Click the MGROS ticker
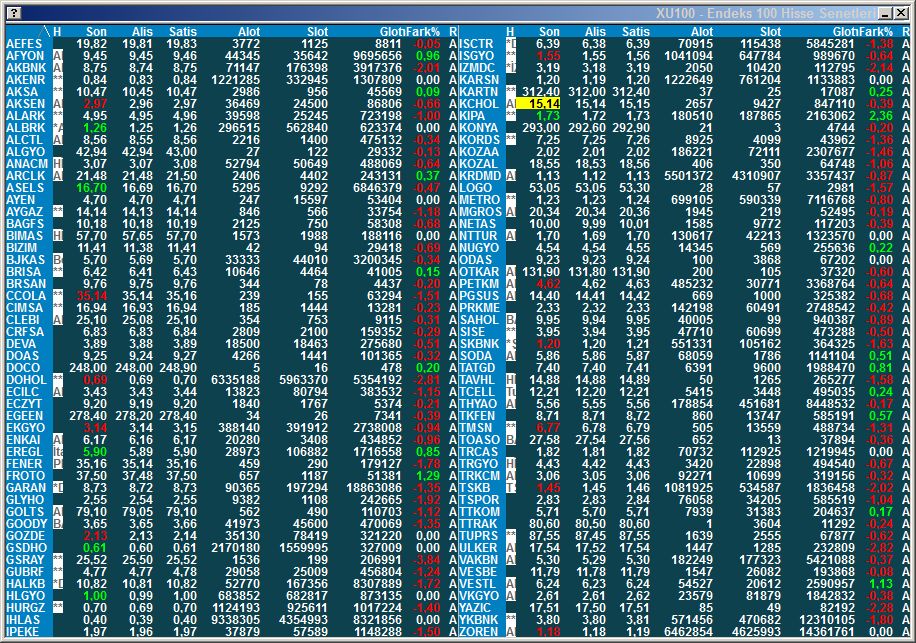 480,212
